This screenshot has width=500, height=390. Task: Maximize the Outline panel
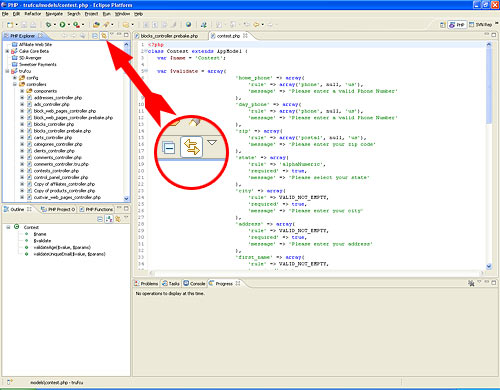pyautogui.click(x=126, y=208)
